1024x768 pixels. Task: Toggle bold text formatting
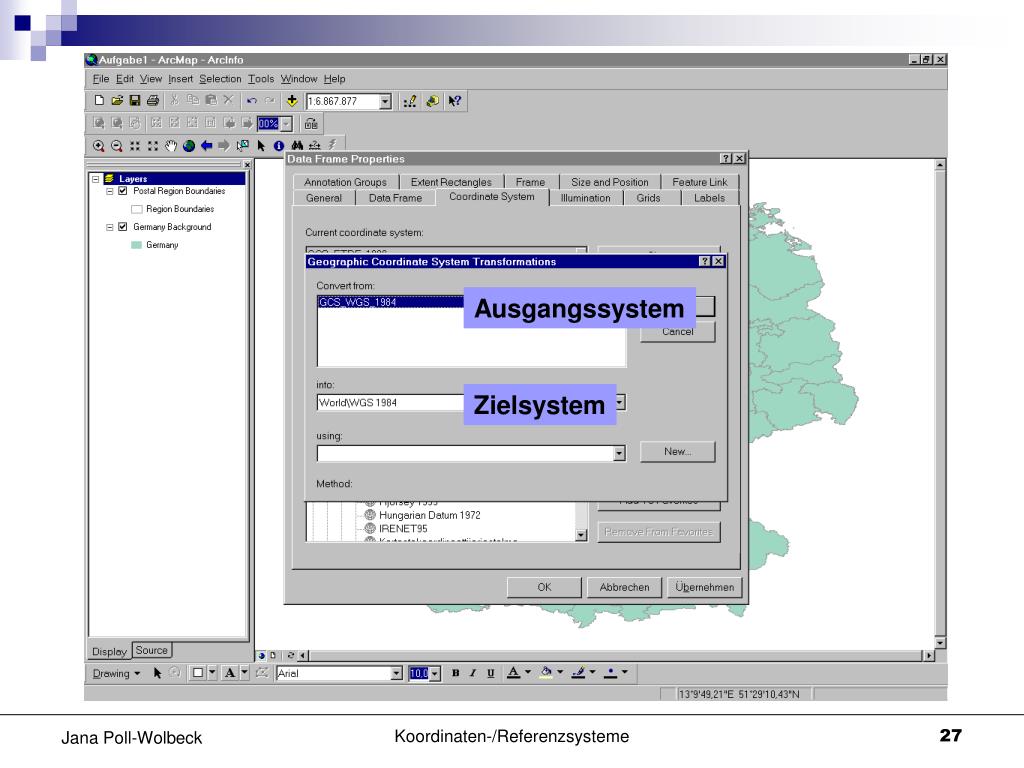tap(455, 673)
